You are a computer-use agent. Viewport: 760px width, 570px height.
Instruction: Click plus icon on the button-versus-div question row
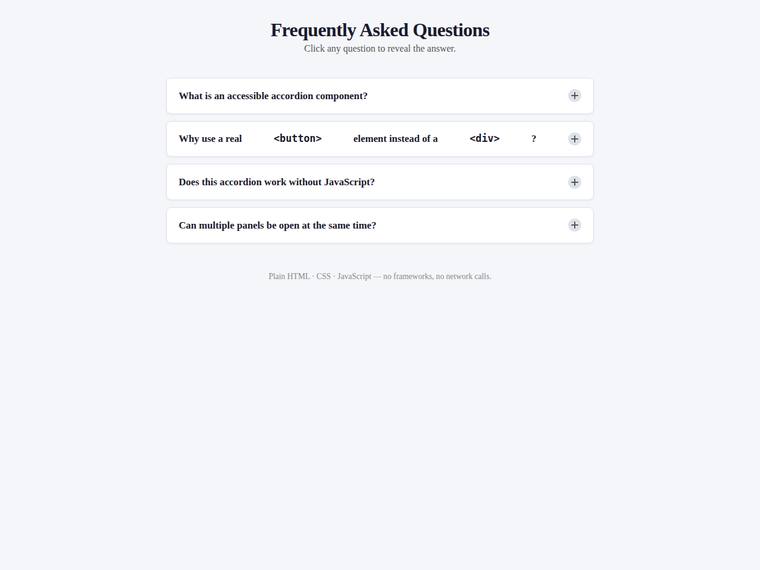tap(574, 139)
